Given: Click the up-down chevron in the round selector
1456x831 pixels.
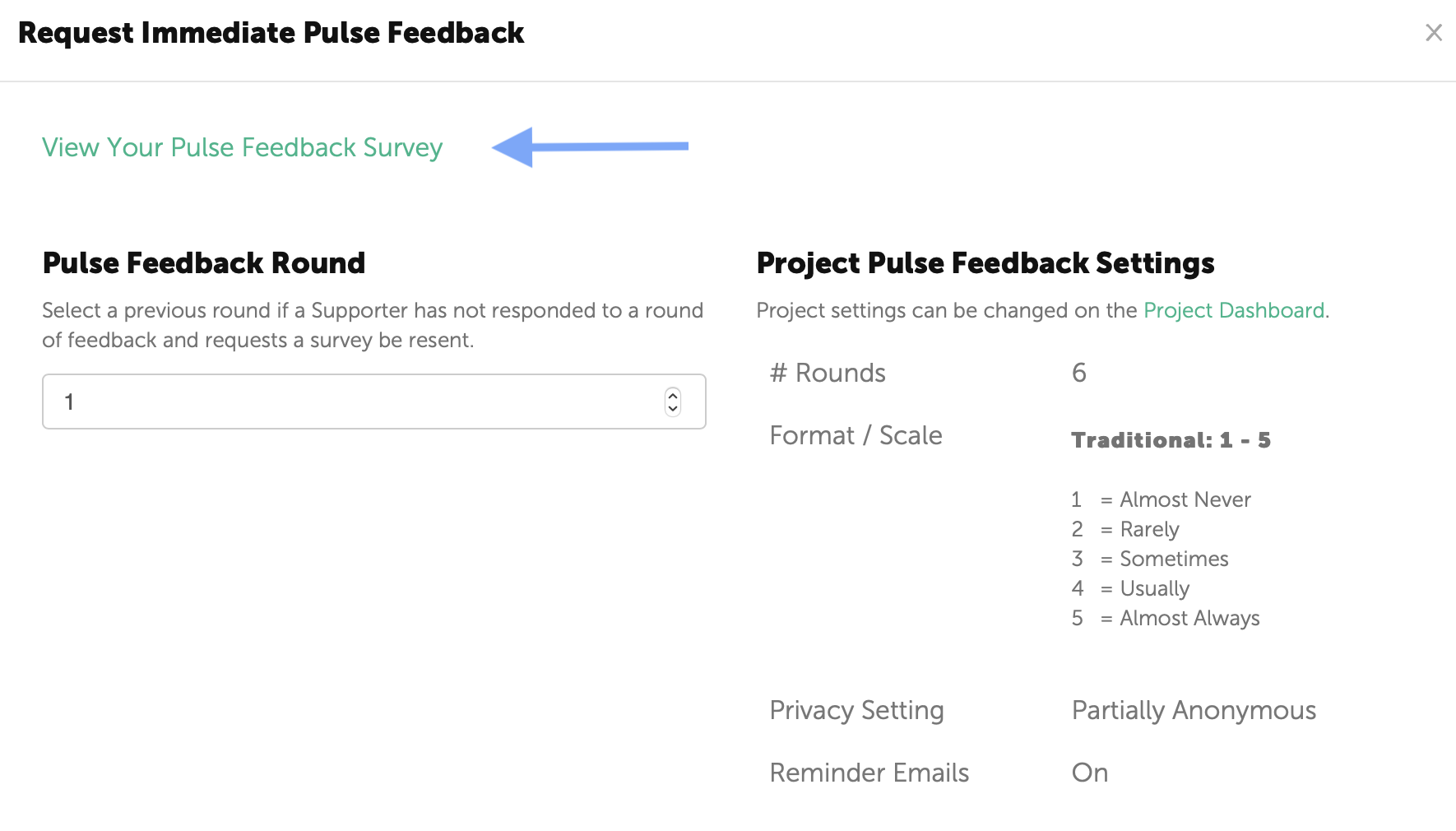Looking at the screenshot, I should point(673,402).
